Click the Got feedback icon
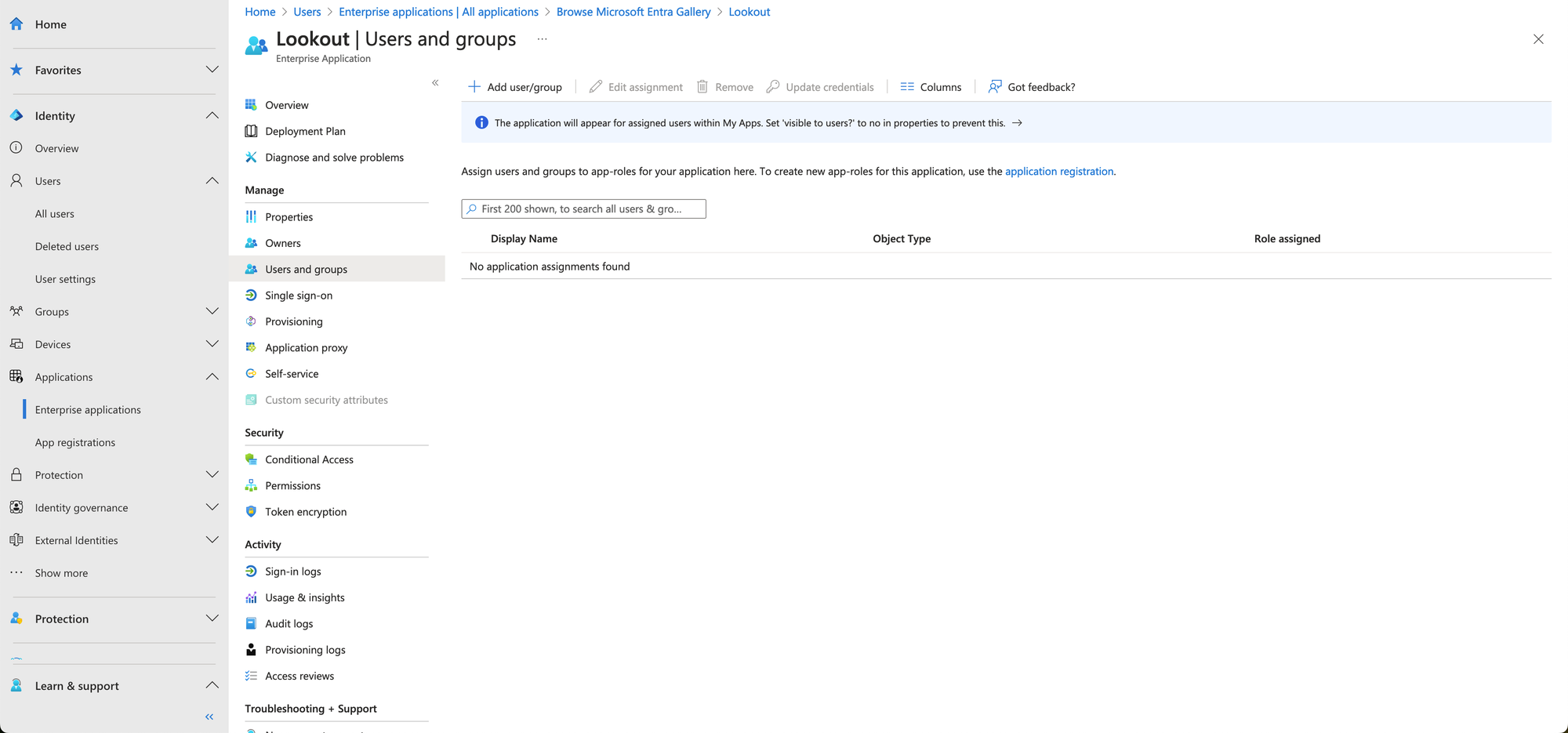 (x=995, y=87)
